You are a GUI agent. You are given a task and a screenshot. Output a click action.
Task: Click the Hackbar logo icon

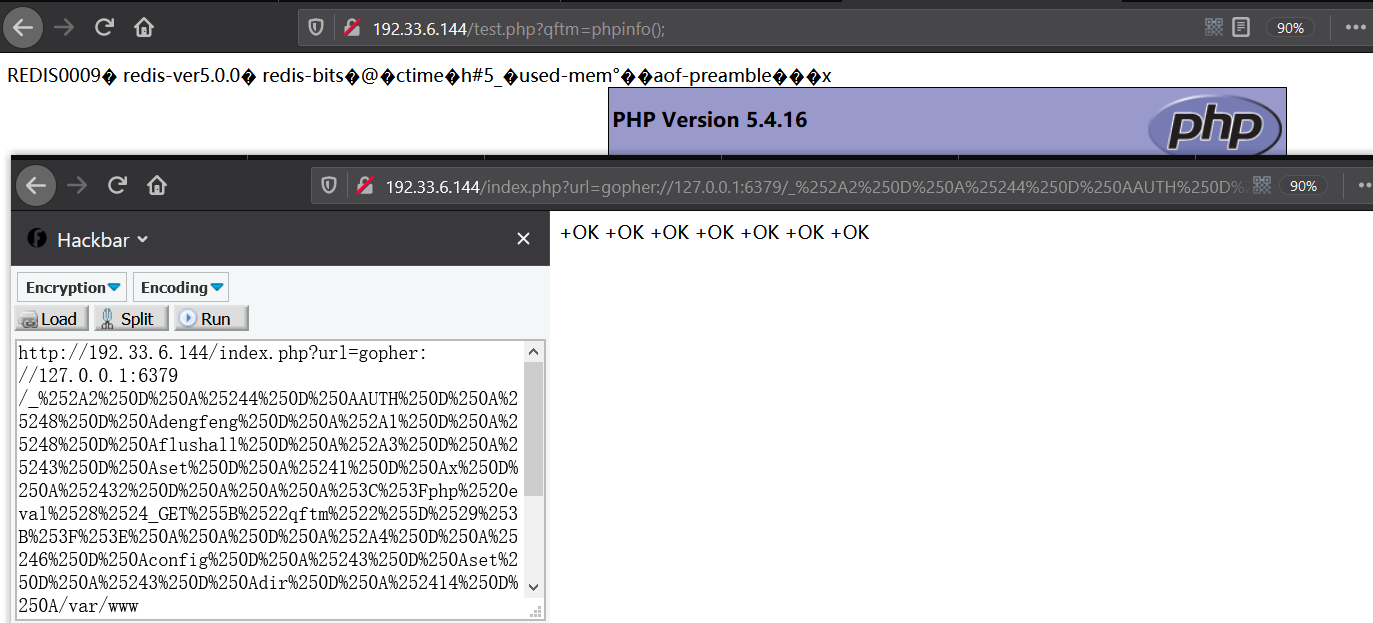click(37, 239)
